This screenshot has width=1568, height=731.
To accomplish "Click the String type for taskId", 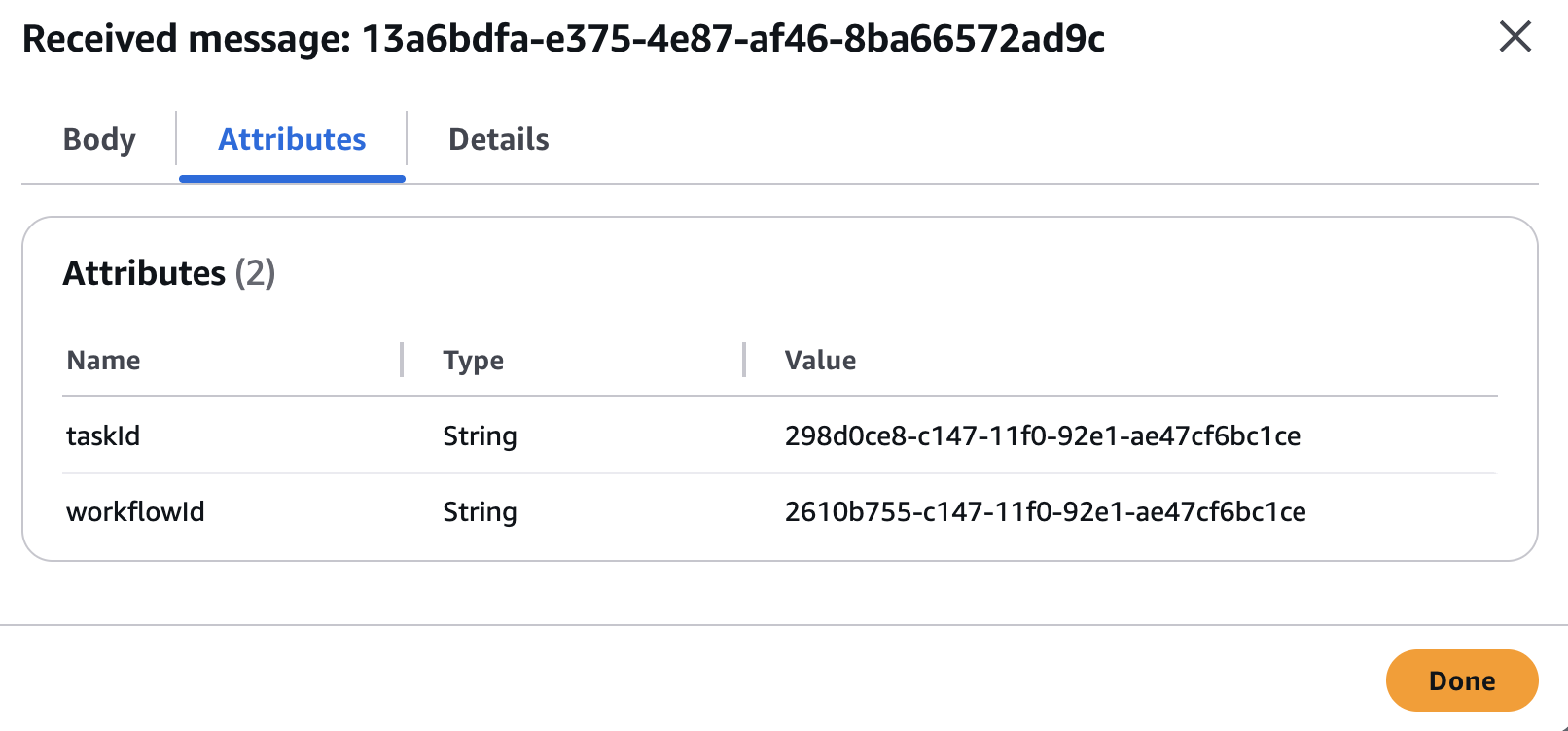I will pos(480,435).
